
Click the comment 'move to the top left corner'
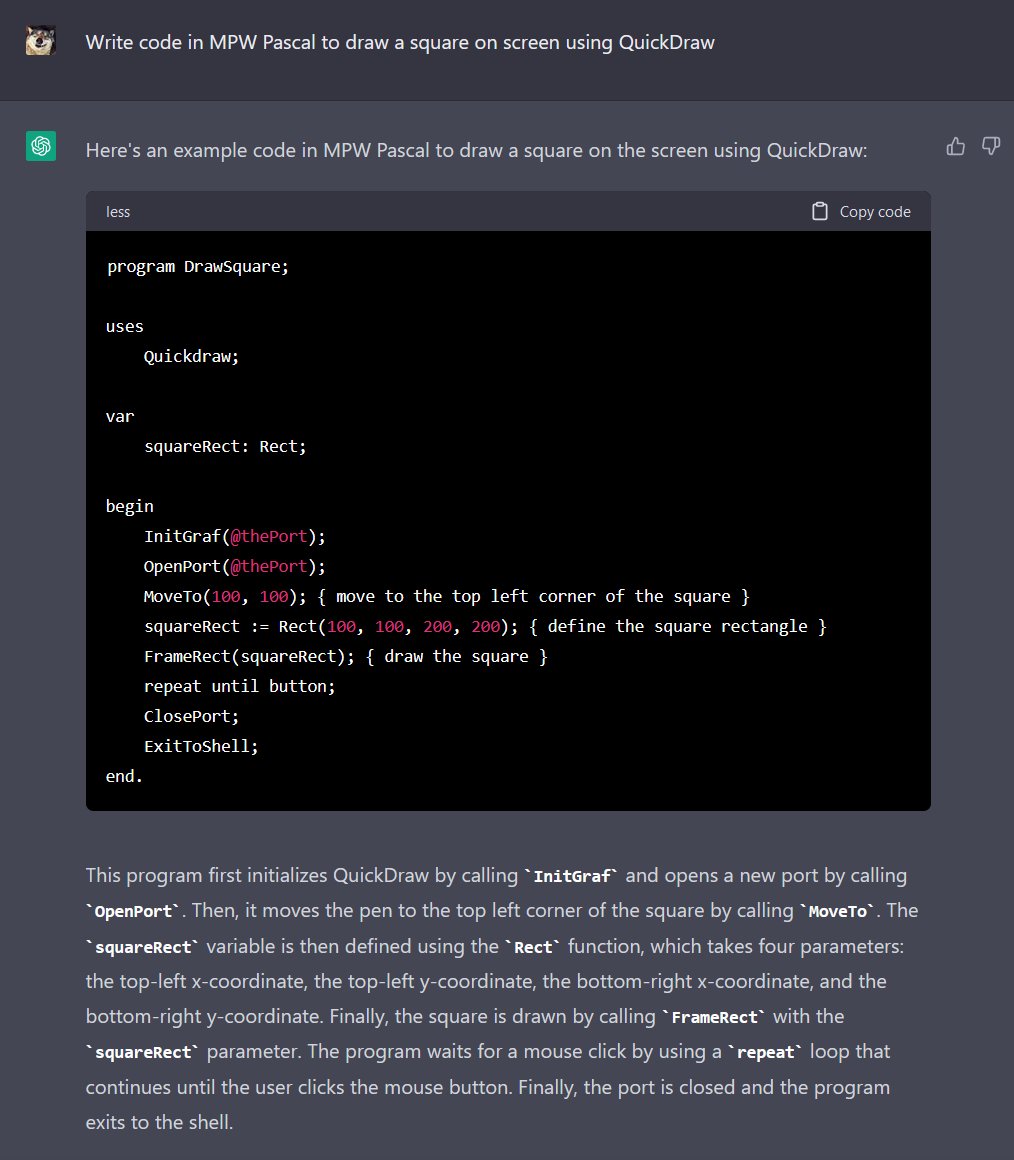(x=533, y=596)
